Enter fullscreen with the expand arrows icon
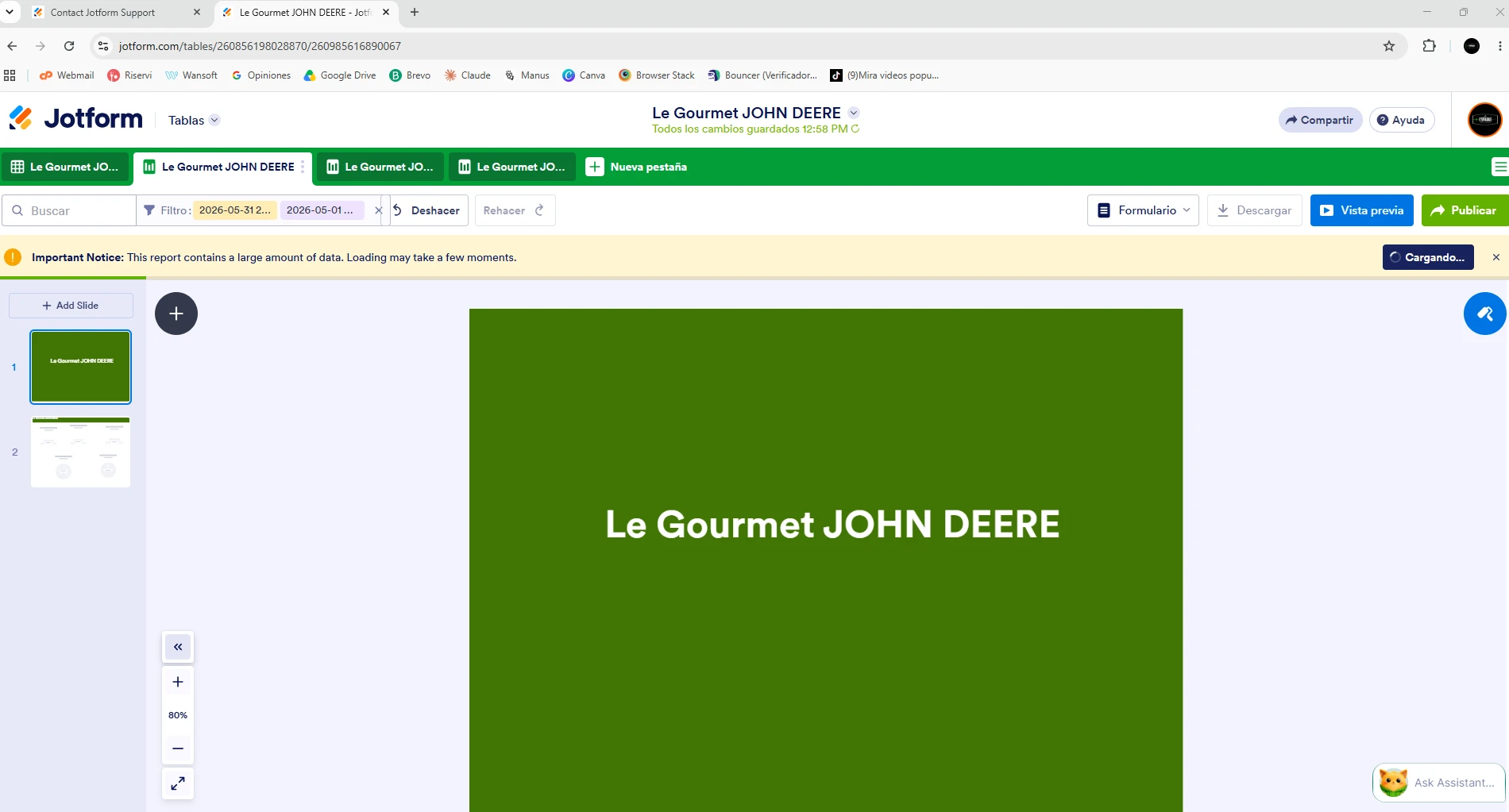 click(178, 783)
